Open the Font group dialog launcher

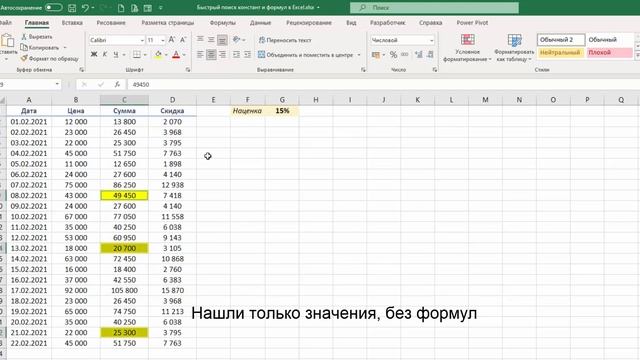click(x=188, y=70)
